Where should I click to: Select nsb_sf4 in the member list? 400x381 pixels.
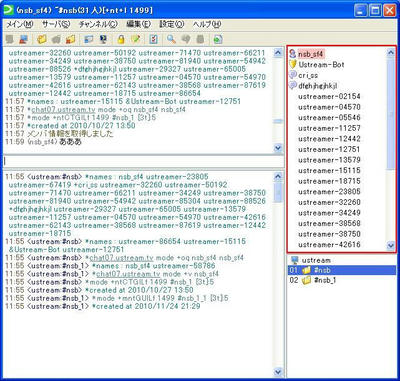[x=310, y=54]
